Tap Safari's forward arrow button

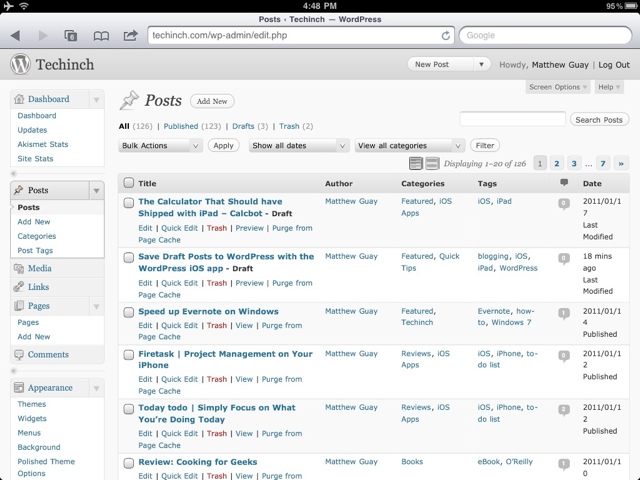(x=42, y=36)
